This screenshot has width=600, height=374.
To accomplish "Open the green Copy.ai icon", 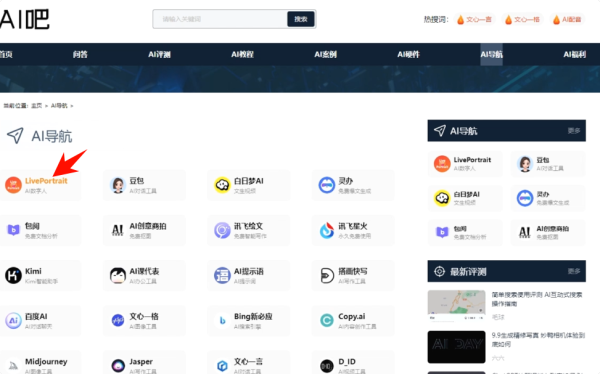I will click(x=327, y=320).
